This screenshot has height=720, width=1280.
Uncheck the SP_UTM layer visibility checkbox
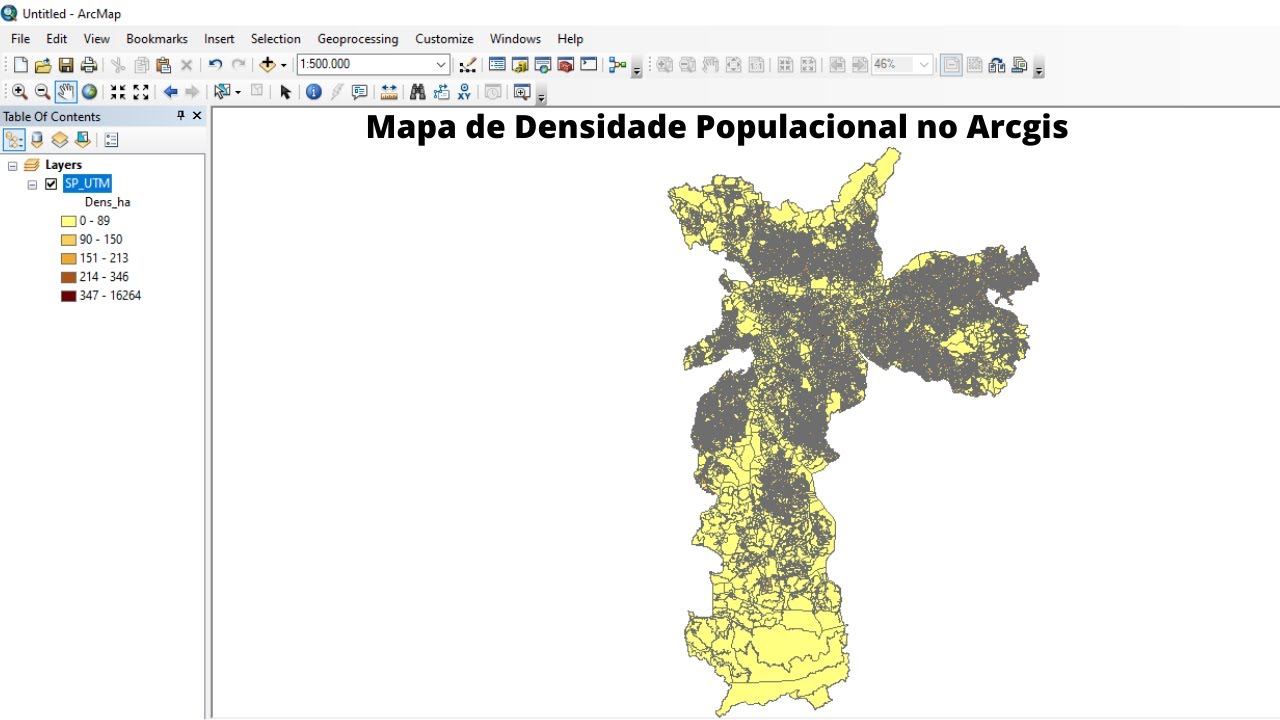[51, 184]
